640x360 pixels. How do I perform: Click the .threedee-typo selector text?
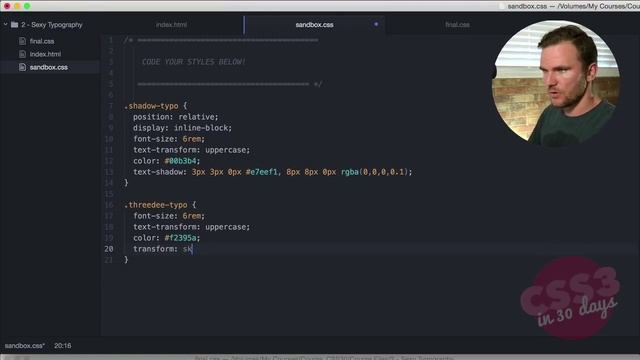tap(156, 205)
